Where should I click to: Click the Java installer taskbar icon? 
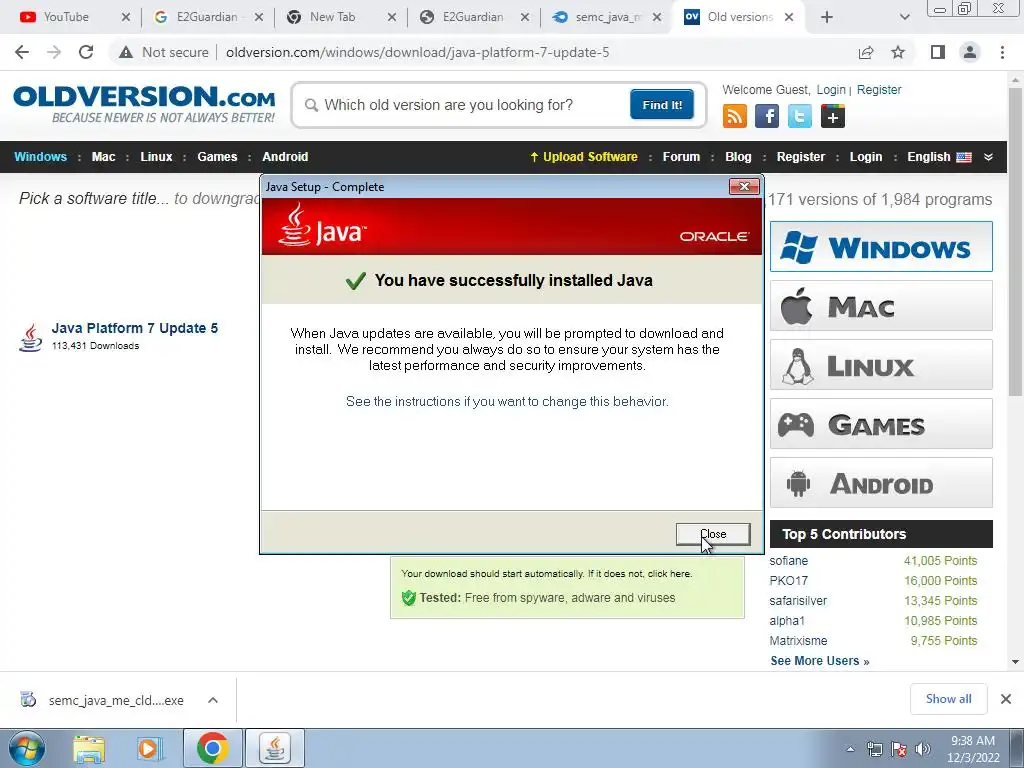pyautogui.click(x=275, y=749)
